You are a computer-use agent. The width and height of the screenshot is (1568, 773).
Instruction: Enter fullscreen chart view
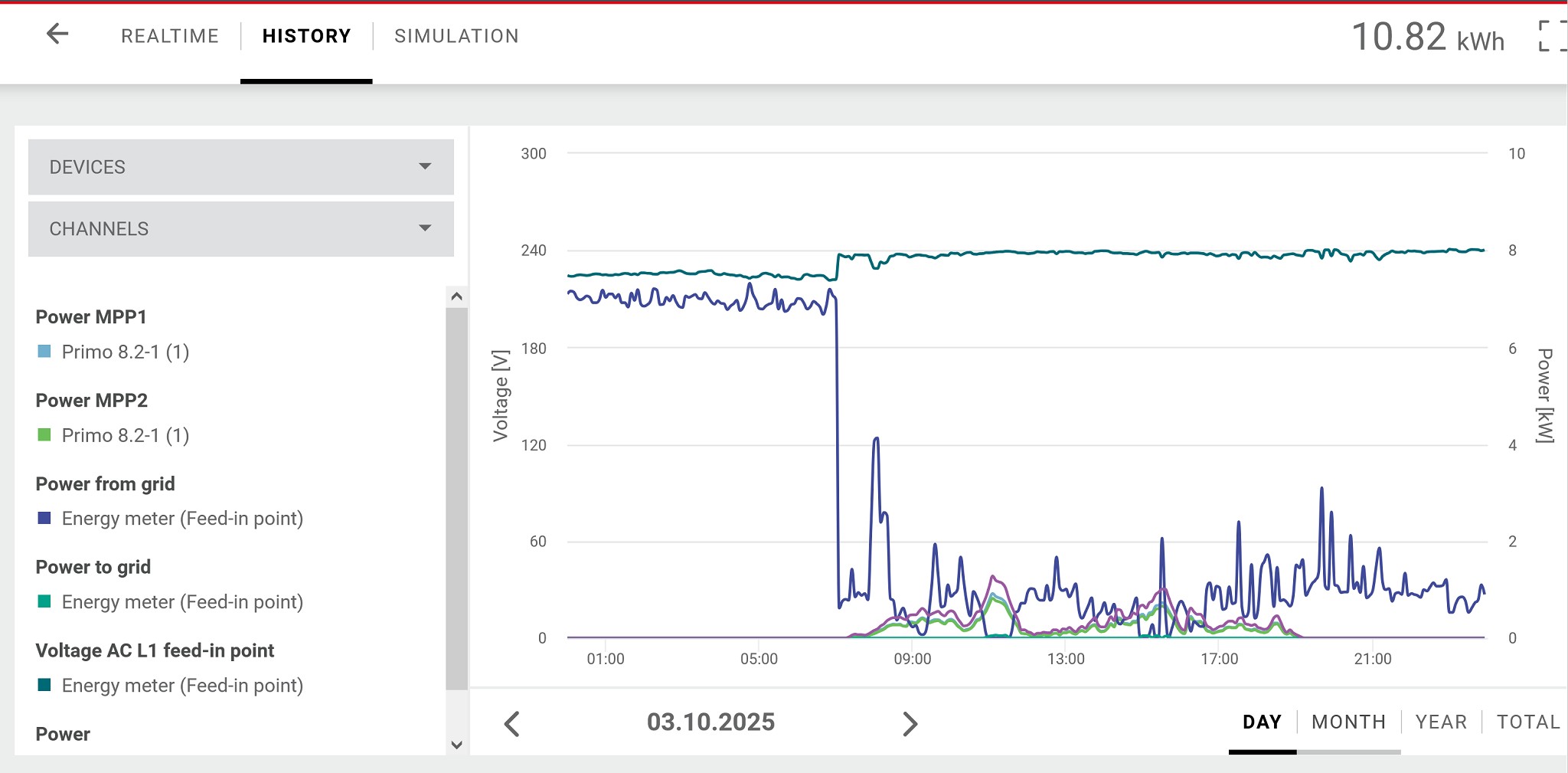1553,36
